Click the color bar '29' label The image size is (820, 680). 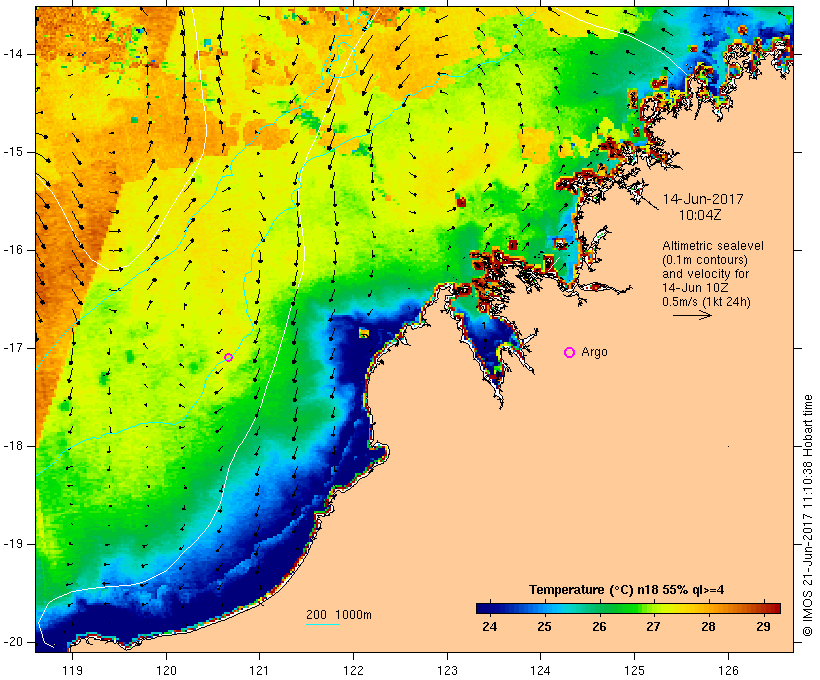763,626
